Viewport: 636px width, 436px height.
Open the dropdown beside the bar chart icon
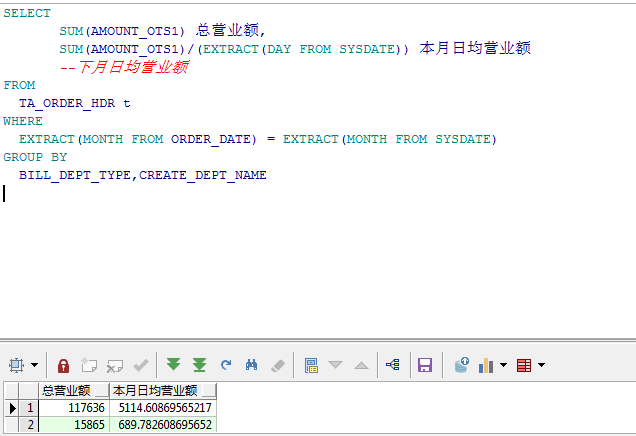(503, 365)
